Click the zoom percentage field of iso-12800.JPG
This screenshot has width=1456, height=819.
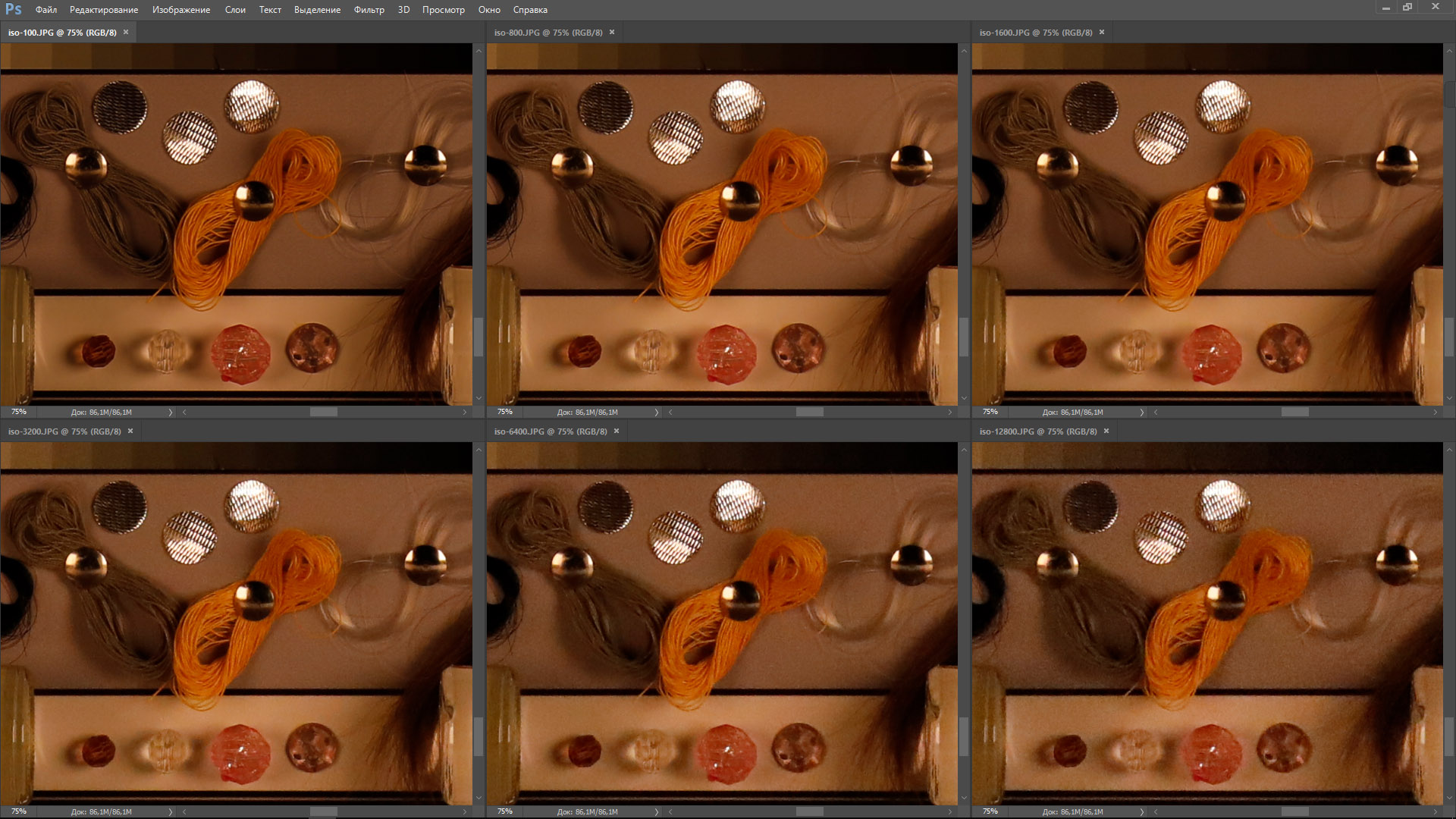[x=990, y=811]
